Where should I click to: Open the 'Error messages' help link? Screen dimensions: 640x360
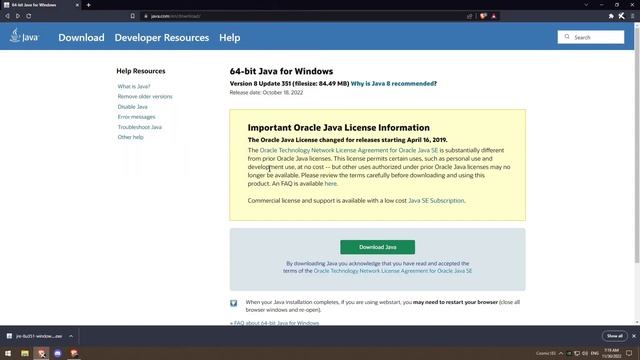[136, 117]
